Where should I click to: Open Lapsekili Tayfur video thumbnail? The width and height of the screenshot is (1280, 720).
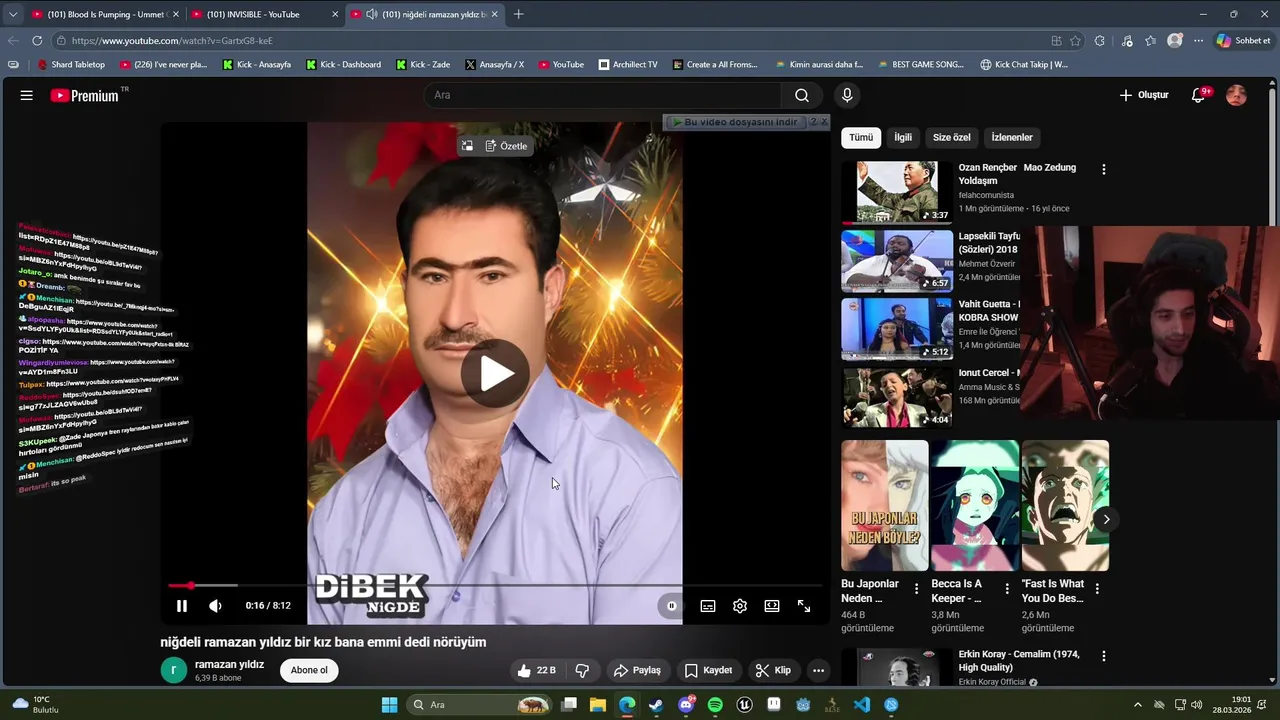(x=897, y=261)
